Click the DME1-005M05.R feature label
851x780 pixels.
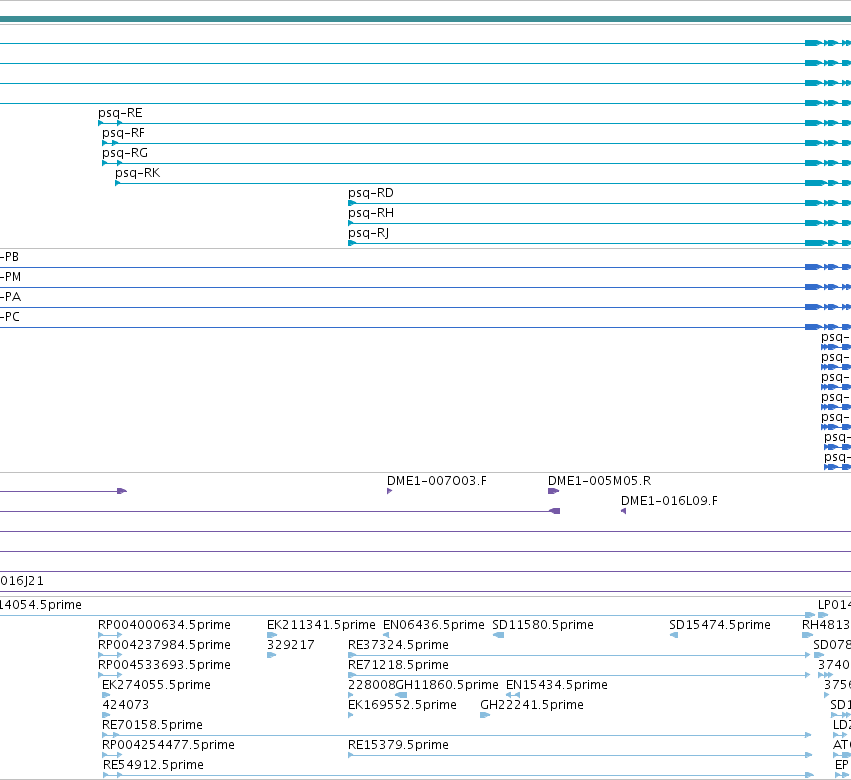[599, 481]
